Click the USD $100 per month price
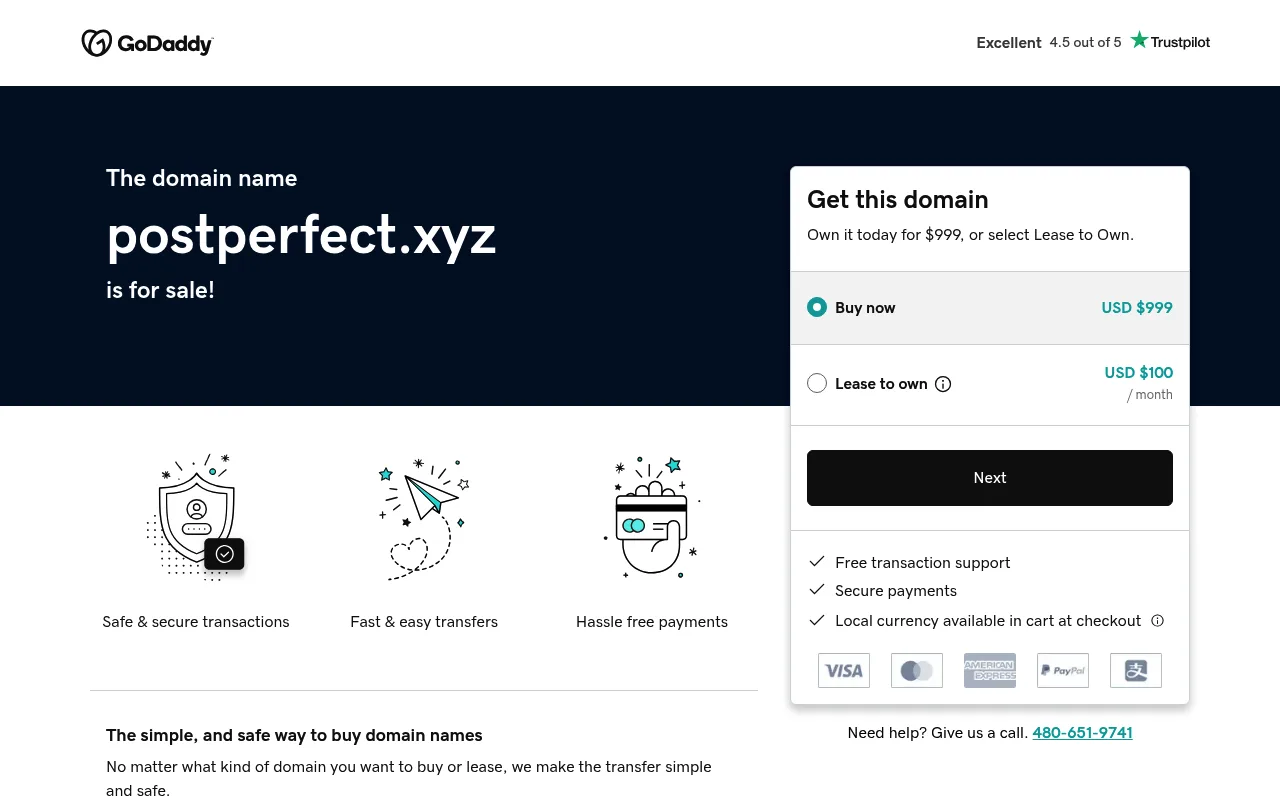Screen dimensions: 1280x800 point(1139,383)
